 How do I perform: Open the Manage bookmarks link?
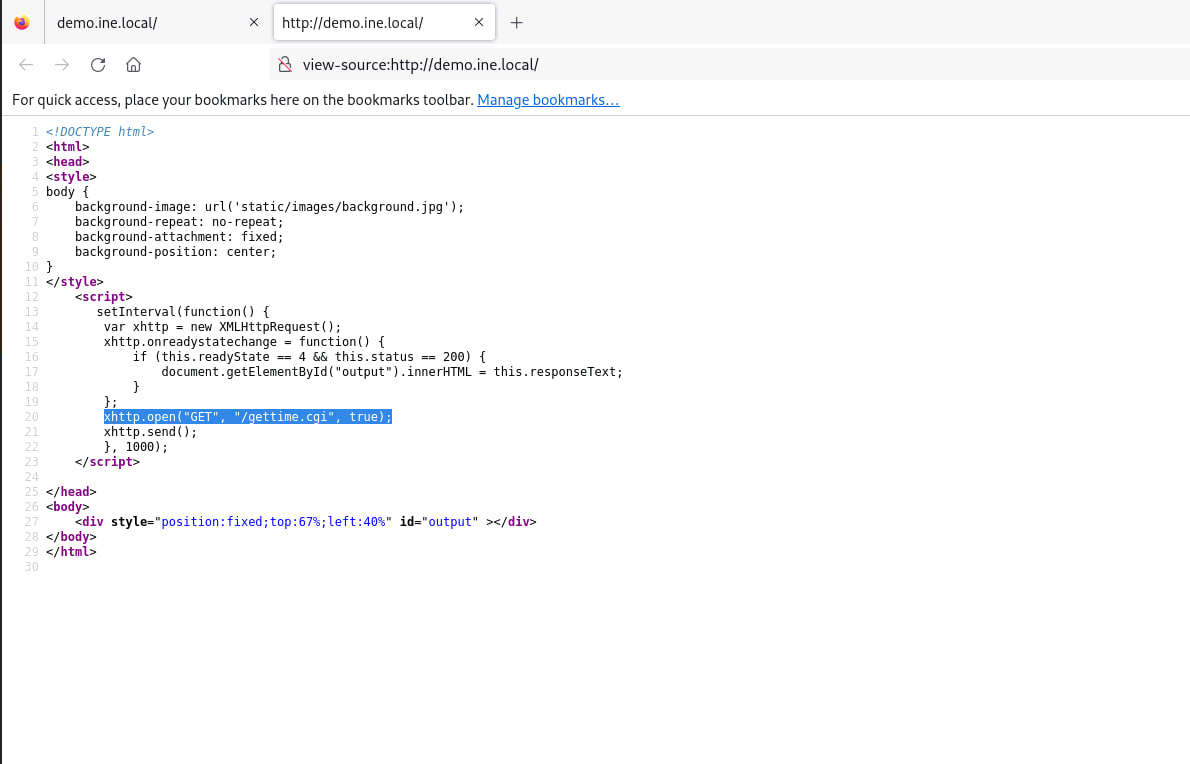pyautogui.click(x=548, y=100)
